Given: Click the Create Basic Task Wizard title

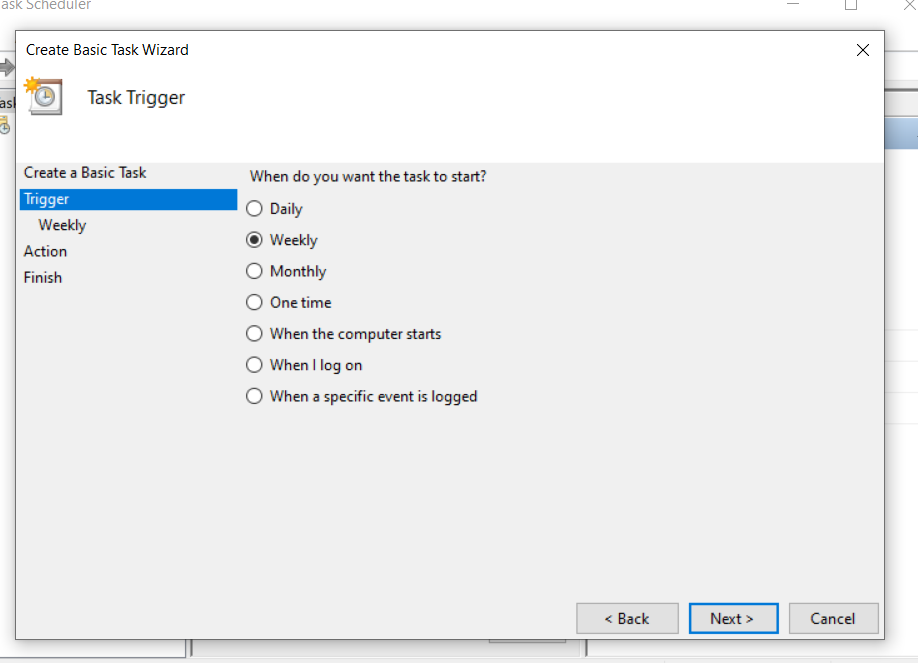Looking at the screenshot, I should point(107,50).
